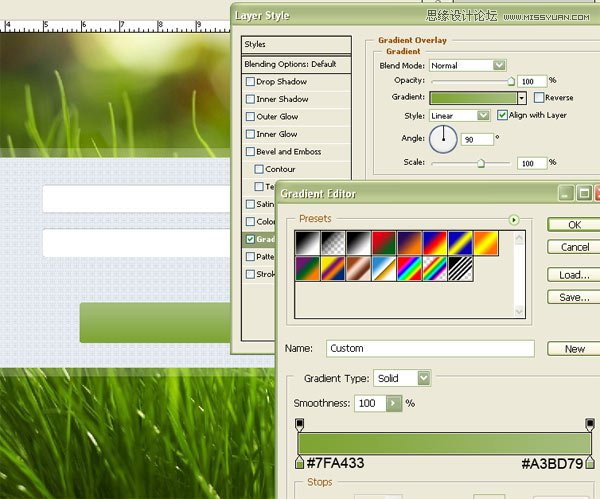The height and width of the screenshot is (499, 600).
Task: Click the Load... button
Action: point(574,275)
